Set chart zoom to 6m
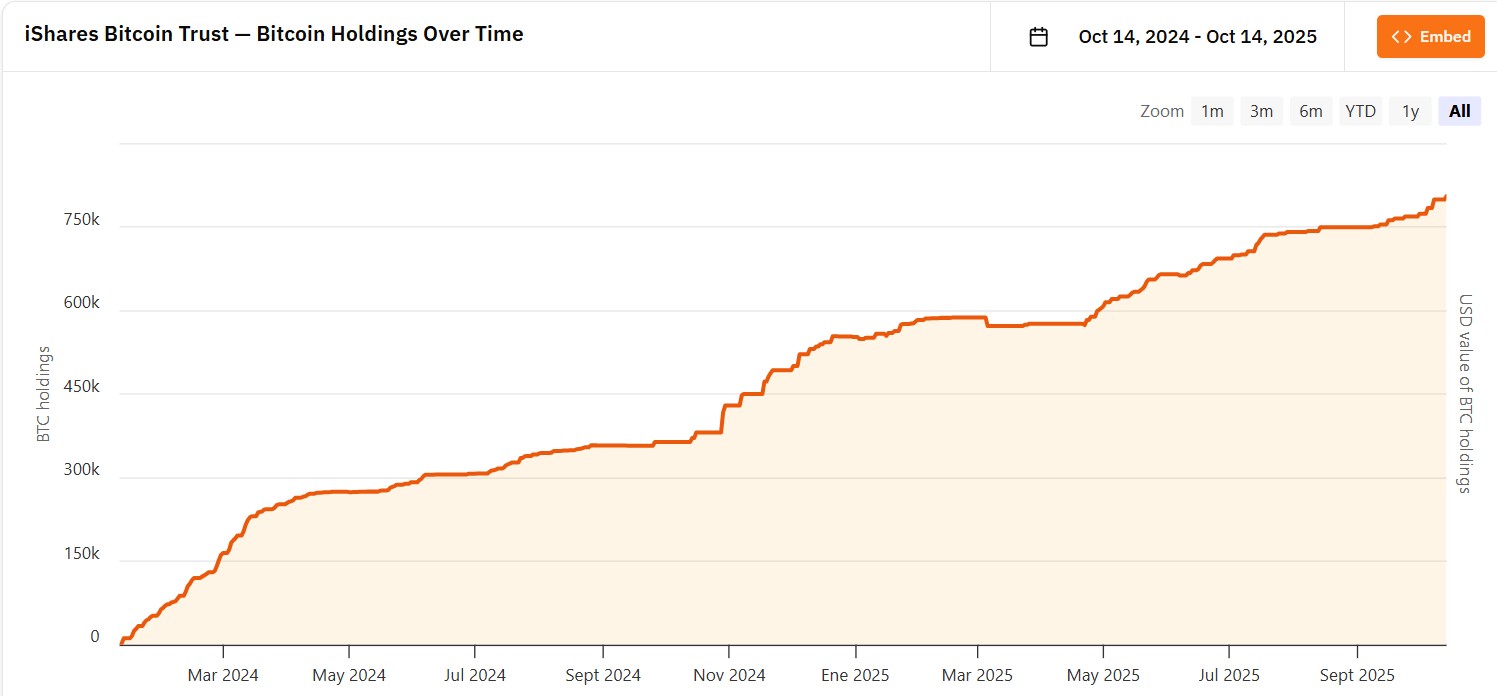Viewport: 1497px width, 696px height. (x=1310, y=111)
